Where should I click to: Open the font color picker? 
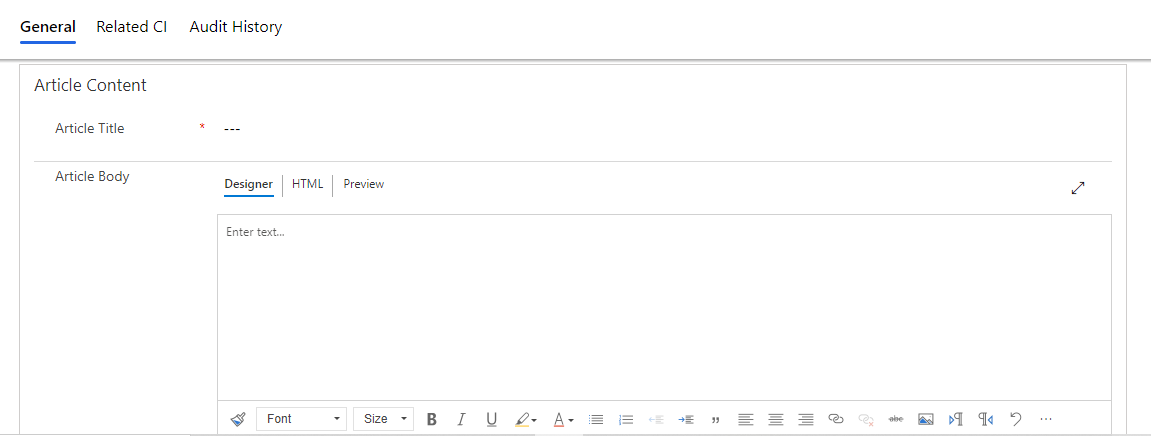pyautogui.click(x=563, y=419)
